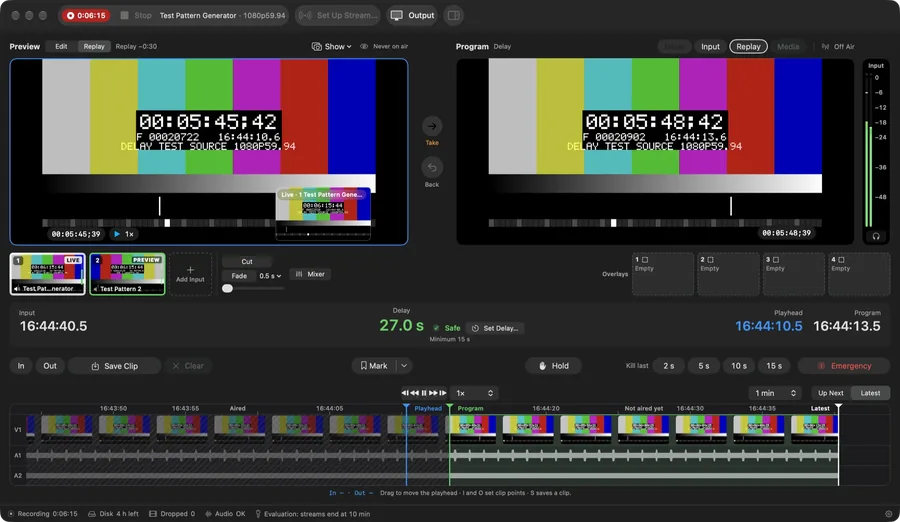Screen dimensions: 900x522
Task: Clear the In and Out points
Action: point(188,366)
